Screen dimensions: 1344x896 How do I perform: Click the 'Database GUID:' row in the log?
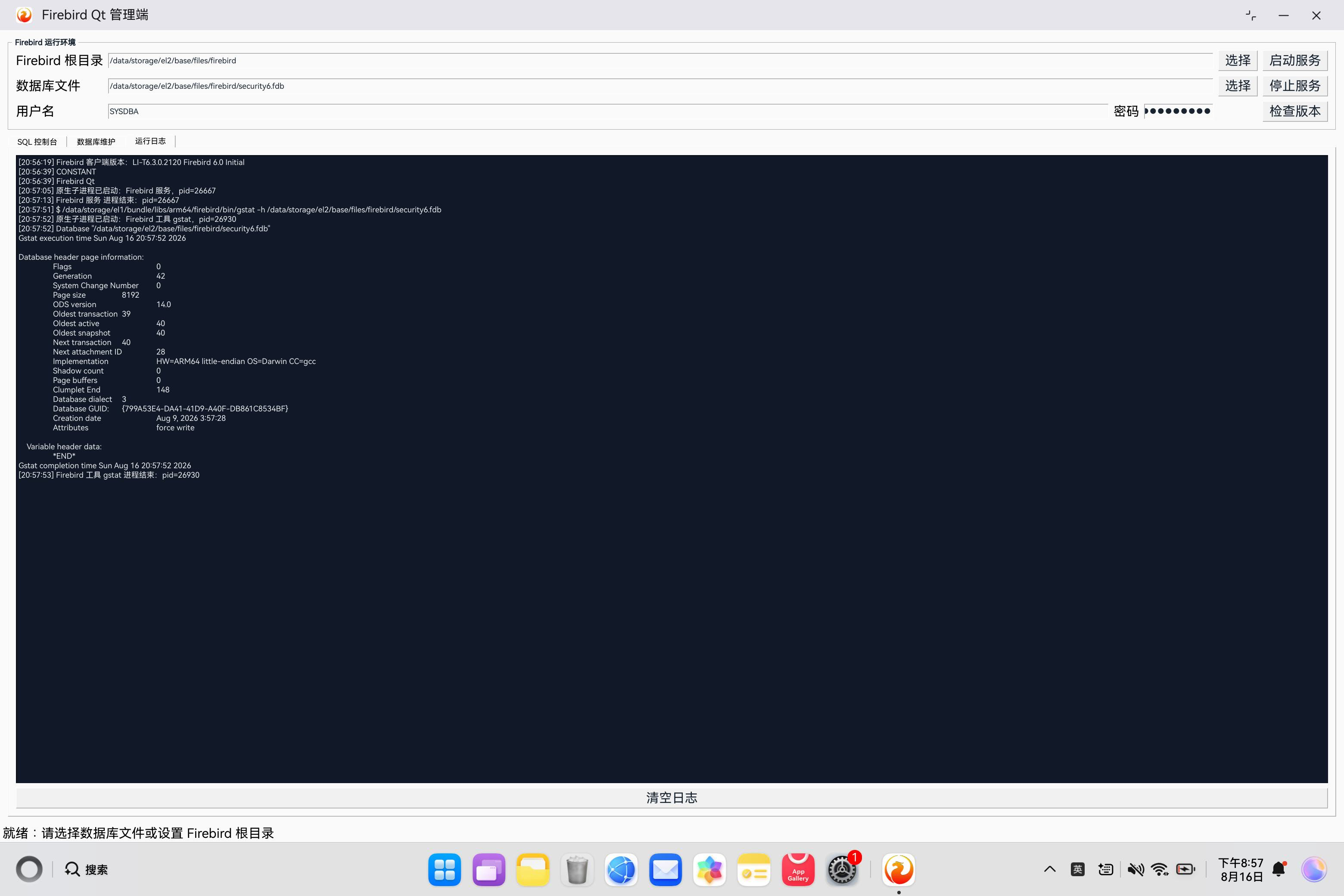coord(170,408)
